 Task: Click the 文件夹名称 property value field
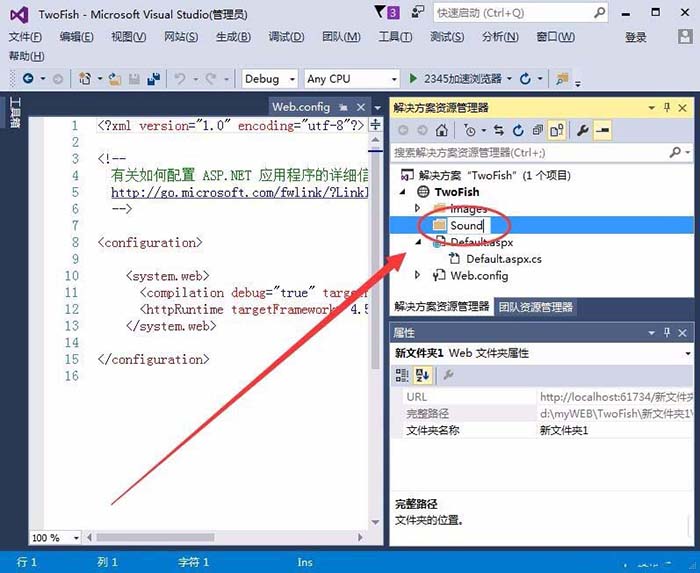pos(615,431)
